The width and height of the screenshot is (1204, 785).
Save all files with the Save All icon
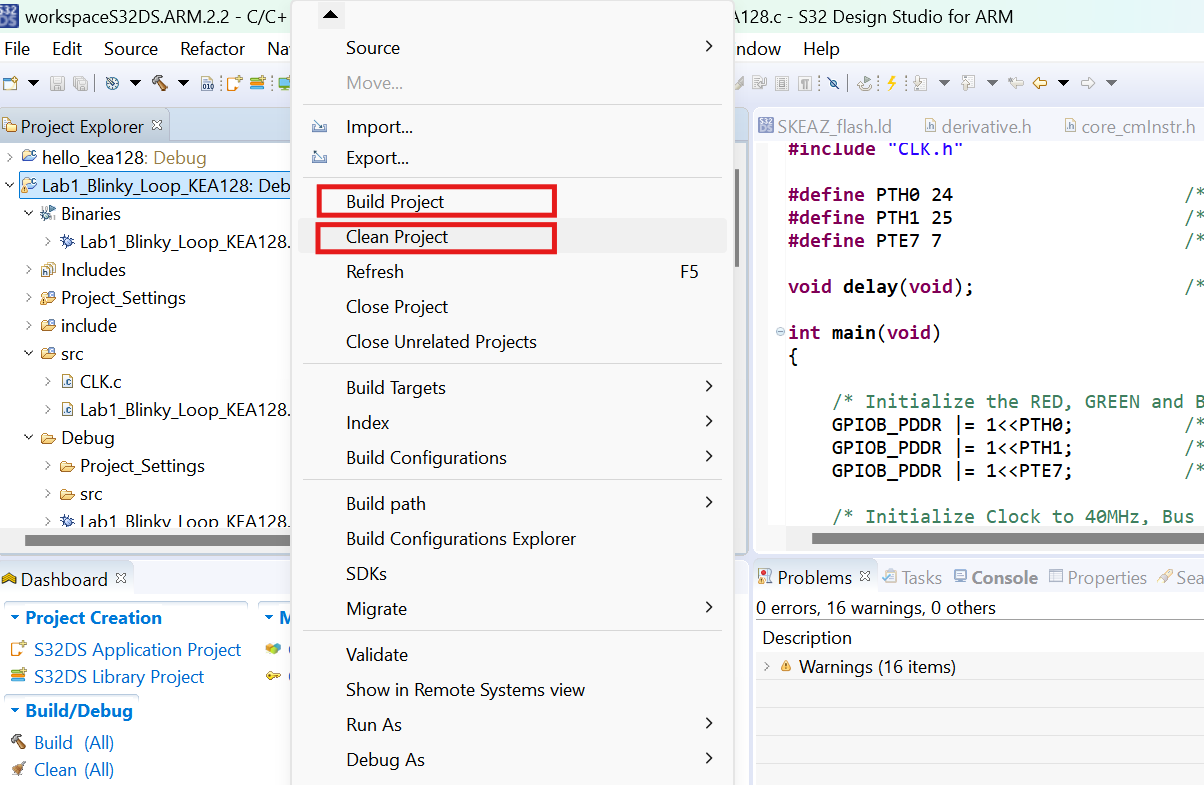[80, 82]
